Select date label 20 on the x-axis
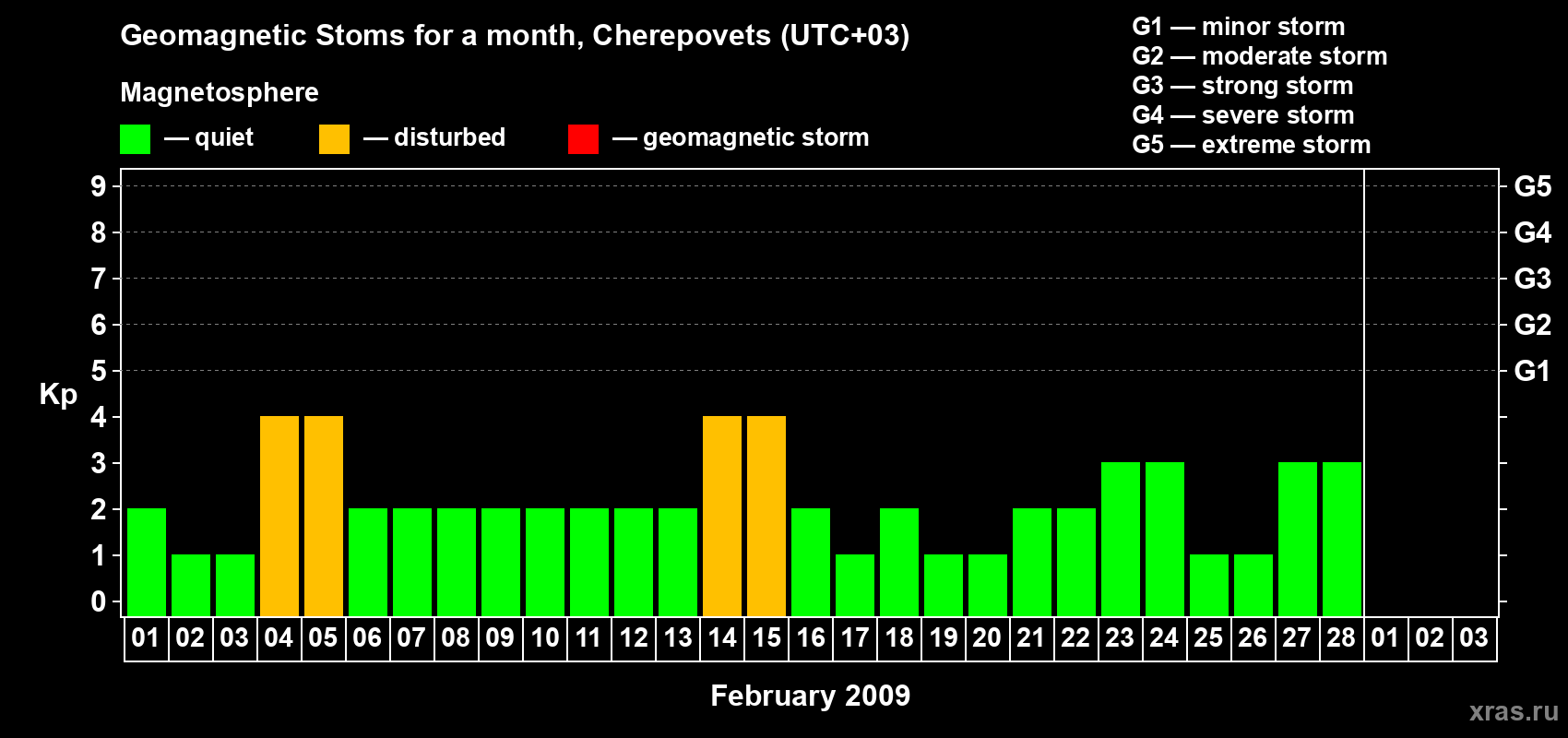 pos(987,638)
